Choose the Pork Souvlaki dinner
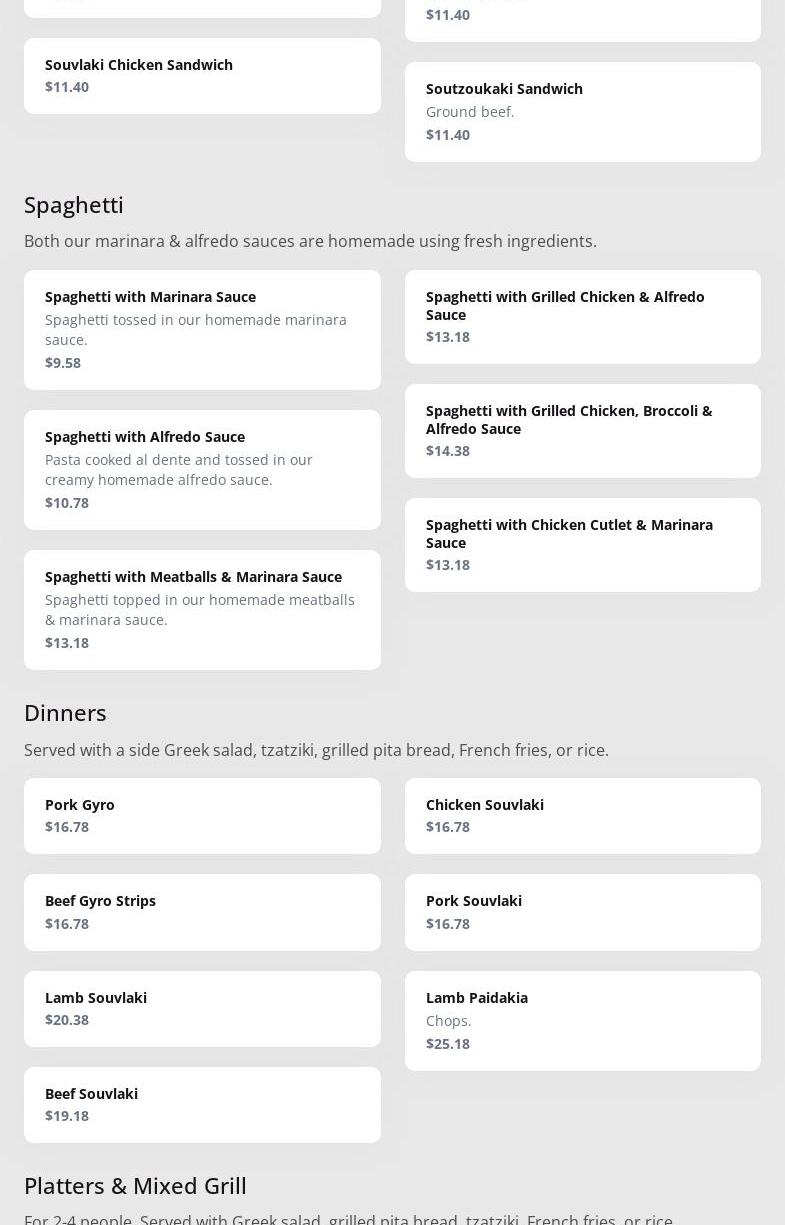 (x=582, y=911)
